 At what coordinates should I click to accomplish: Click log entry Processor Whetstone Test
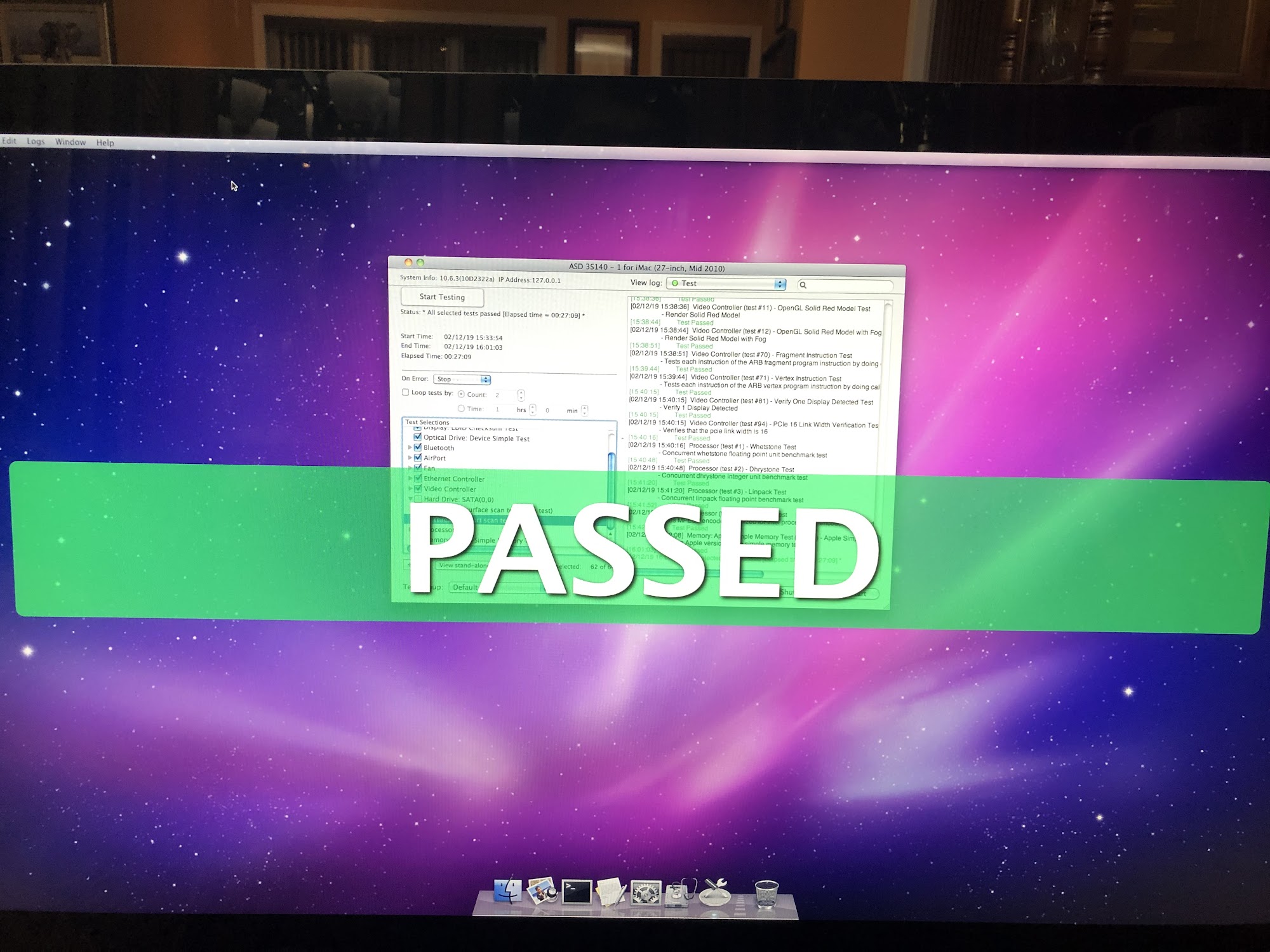[712, 447]
